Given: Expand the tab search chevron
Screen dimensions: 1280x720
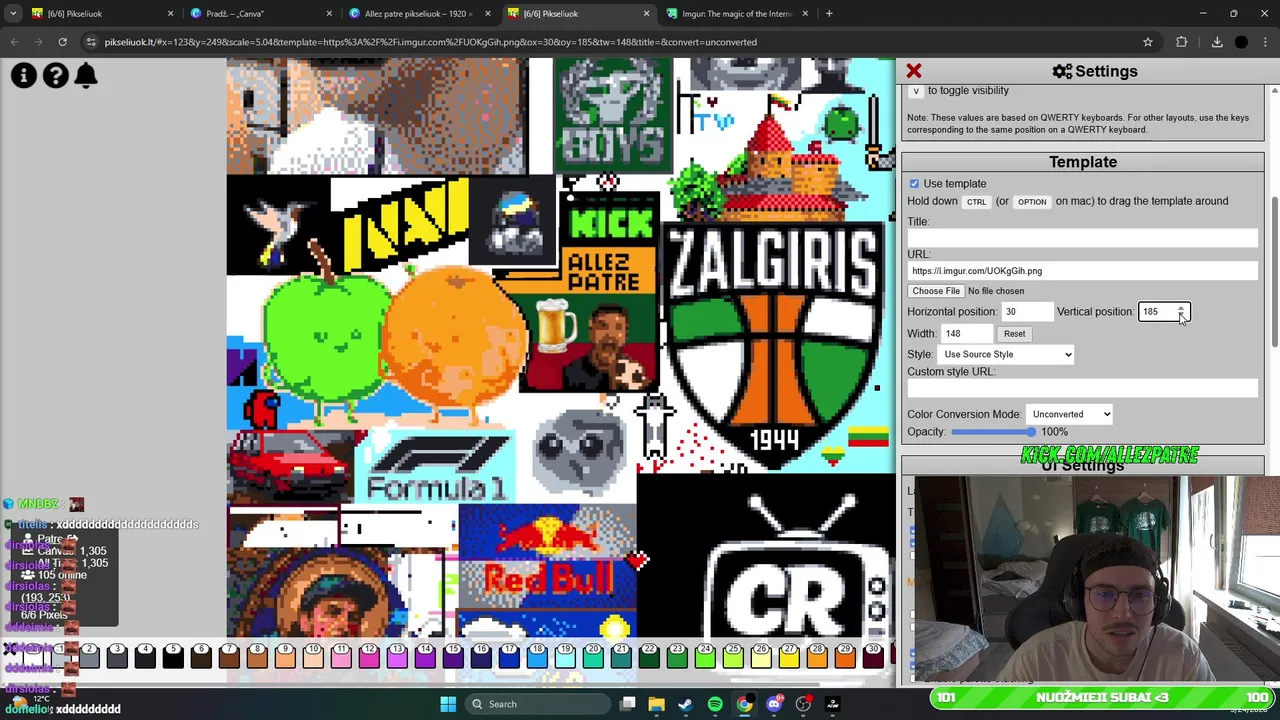Looking at the screenshot, I should click(x=11, y=14).
